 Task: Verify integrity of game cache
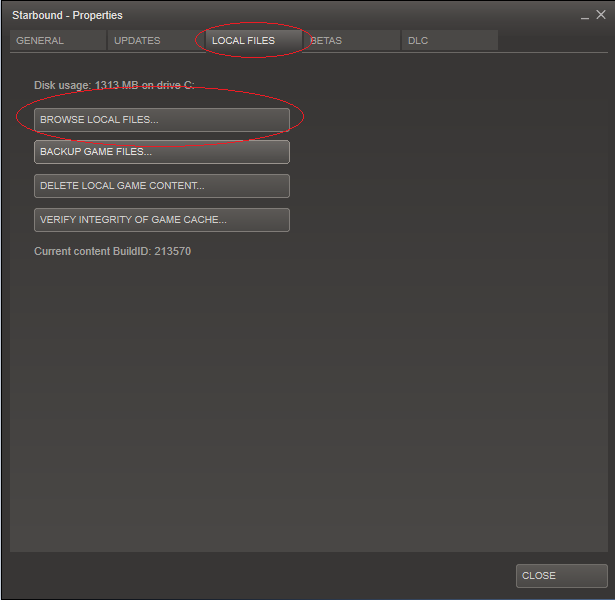(162, 220)
